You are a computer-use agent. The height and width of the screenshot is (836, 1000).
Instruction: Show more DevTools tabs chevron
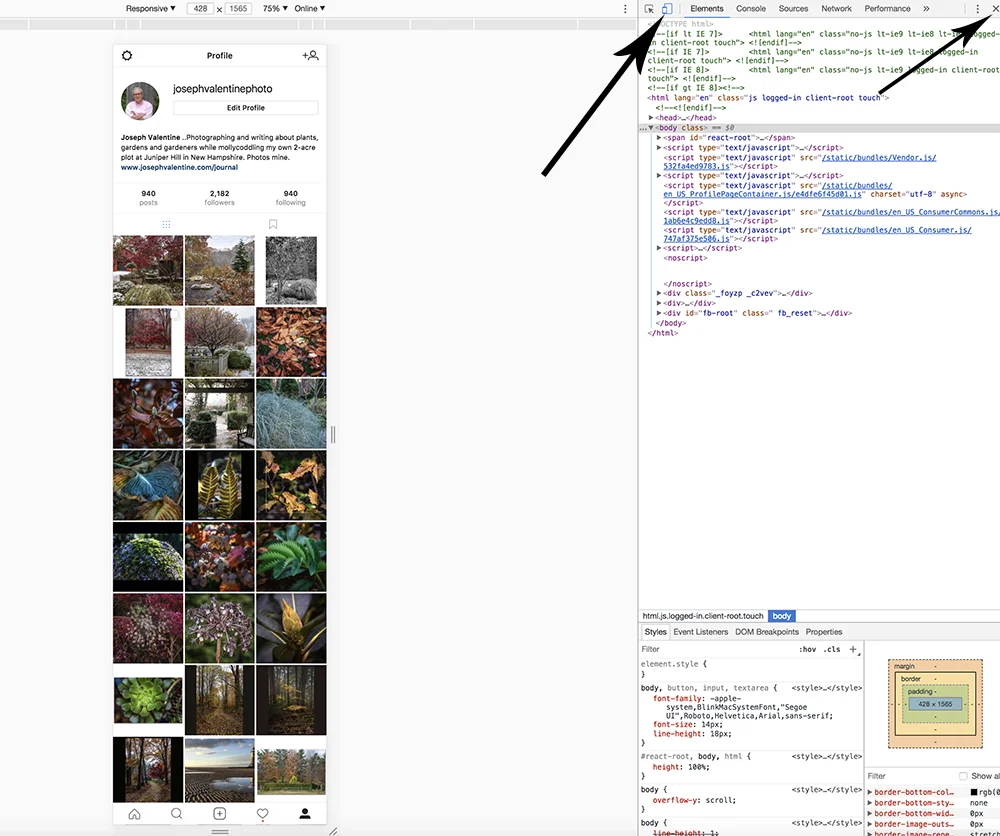pyautogui.click(x=926, y=9)
